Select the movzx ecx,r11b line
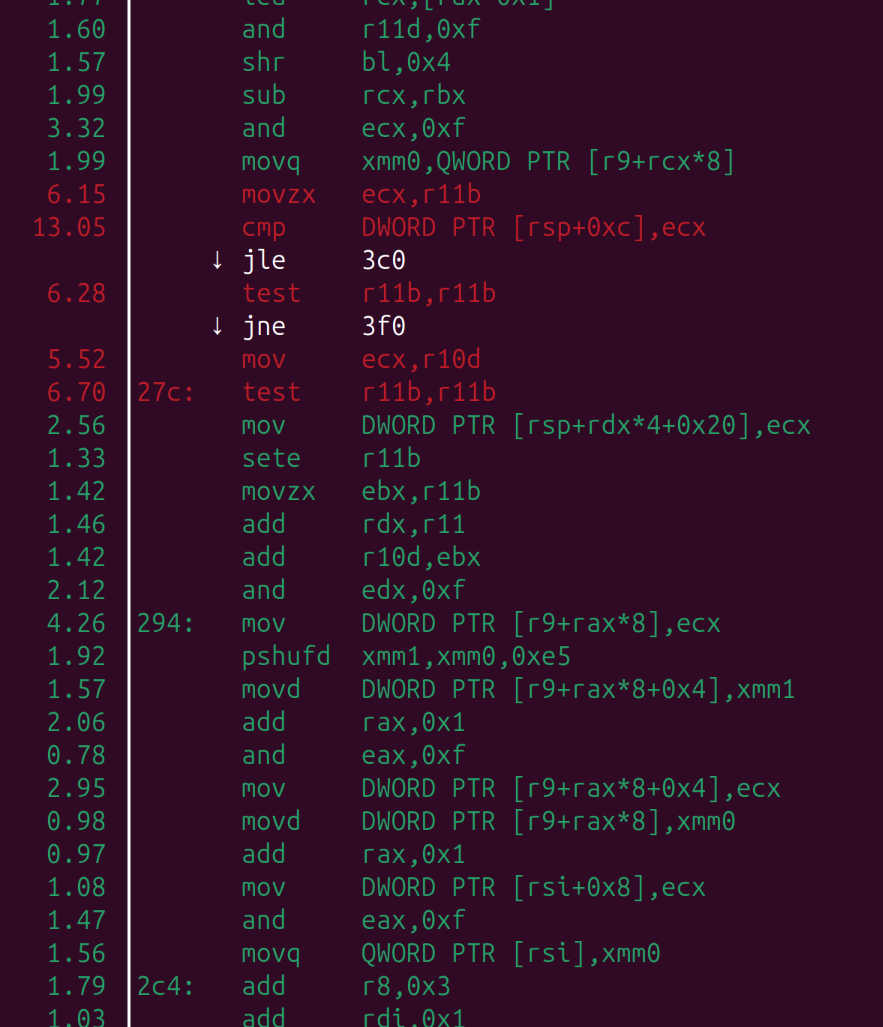The height and width of the screenshot is (1027, 883). pyautogui.click(x=361, y=195)
